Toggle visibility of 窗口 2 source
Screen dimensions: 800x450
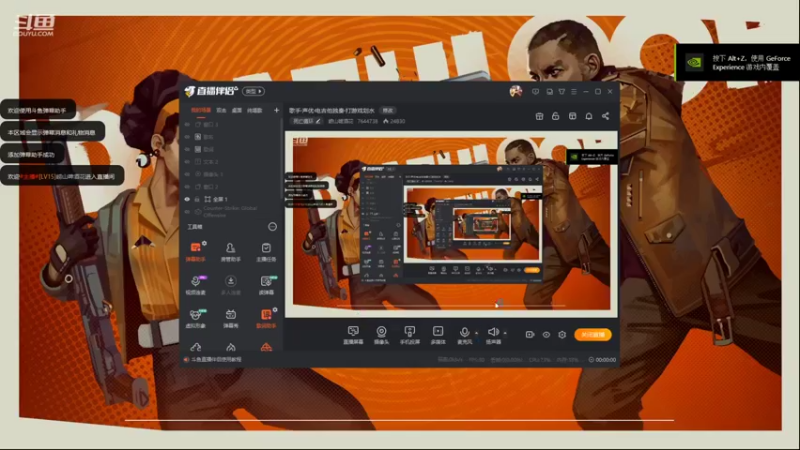click(187, 187)
